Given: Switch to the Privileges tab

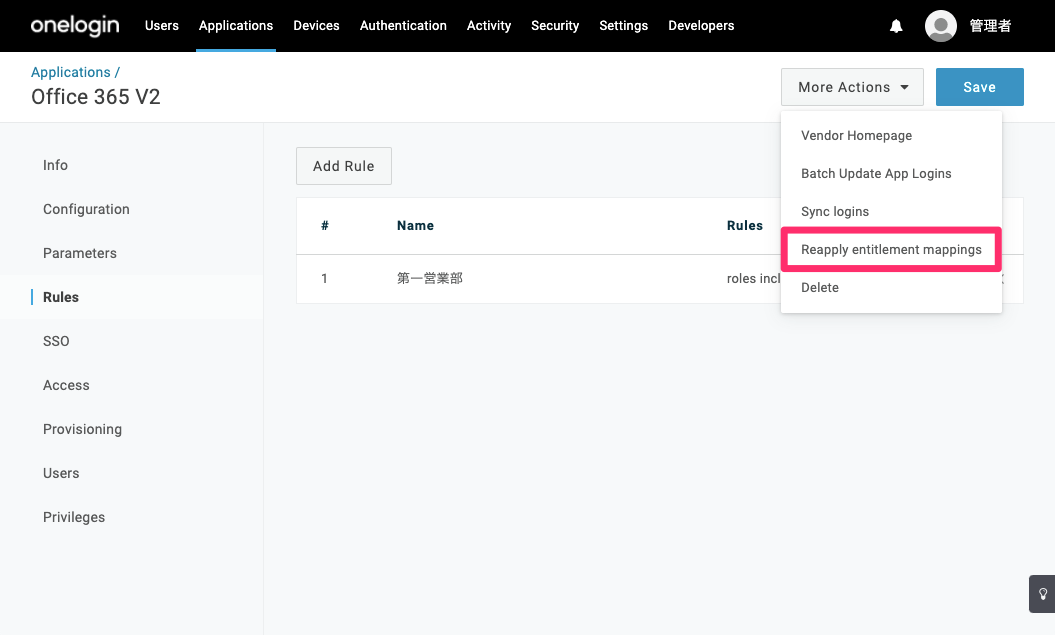Looking at the screenshot, I should tap(74, 517).
